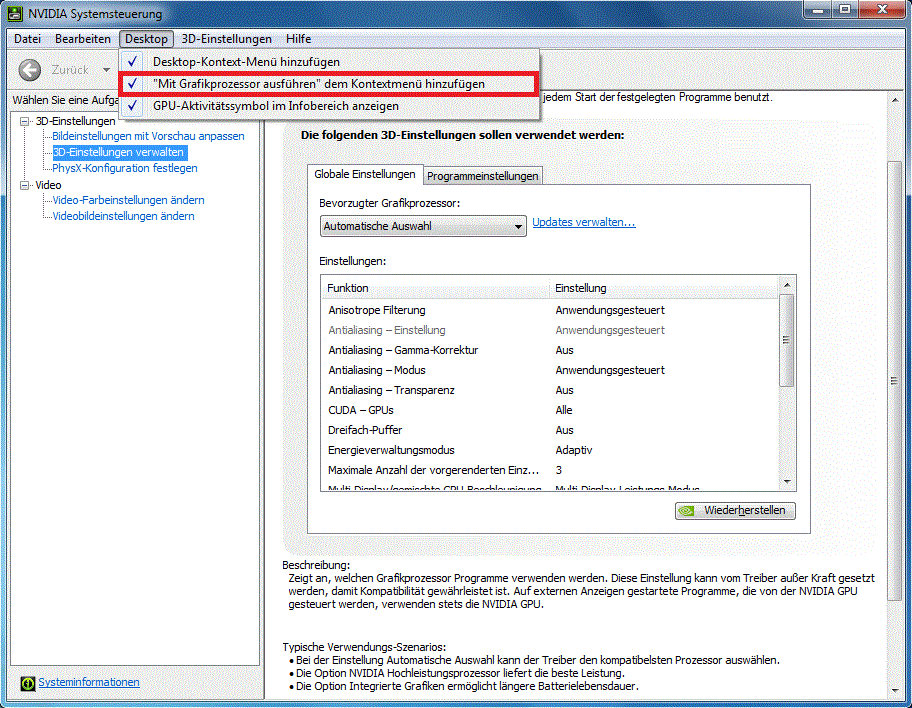Select Anisotrope Filterung row

(550, 310)
